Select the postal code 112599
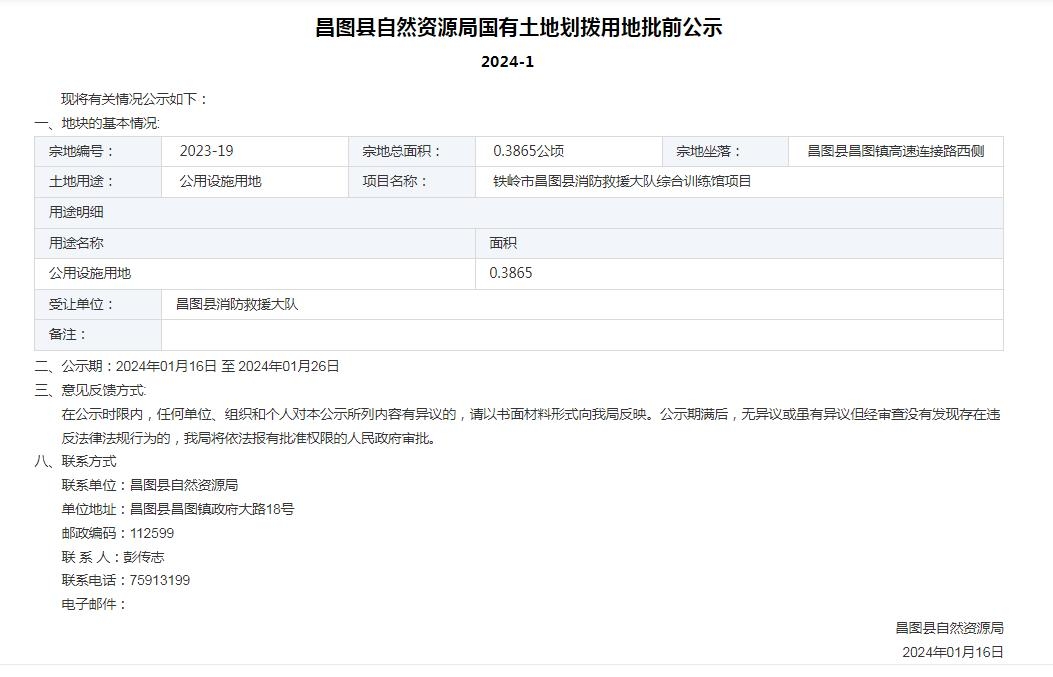Viewport: 1053px width, 677px height. click(152, 533)
